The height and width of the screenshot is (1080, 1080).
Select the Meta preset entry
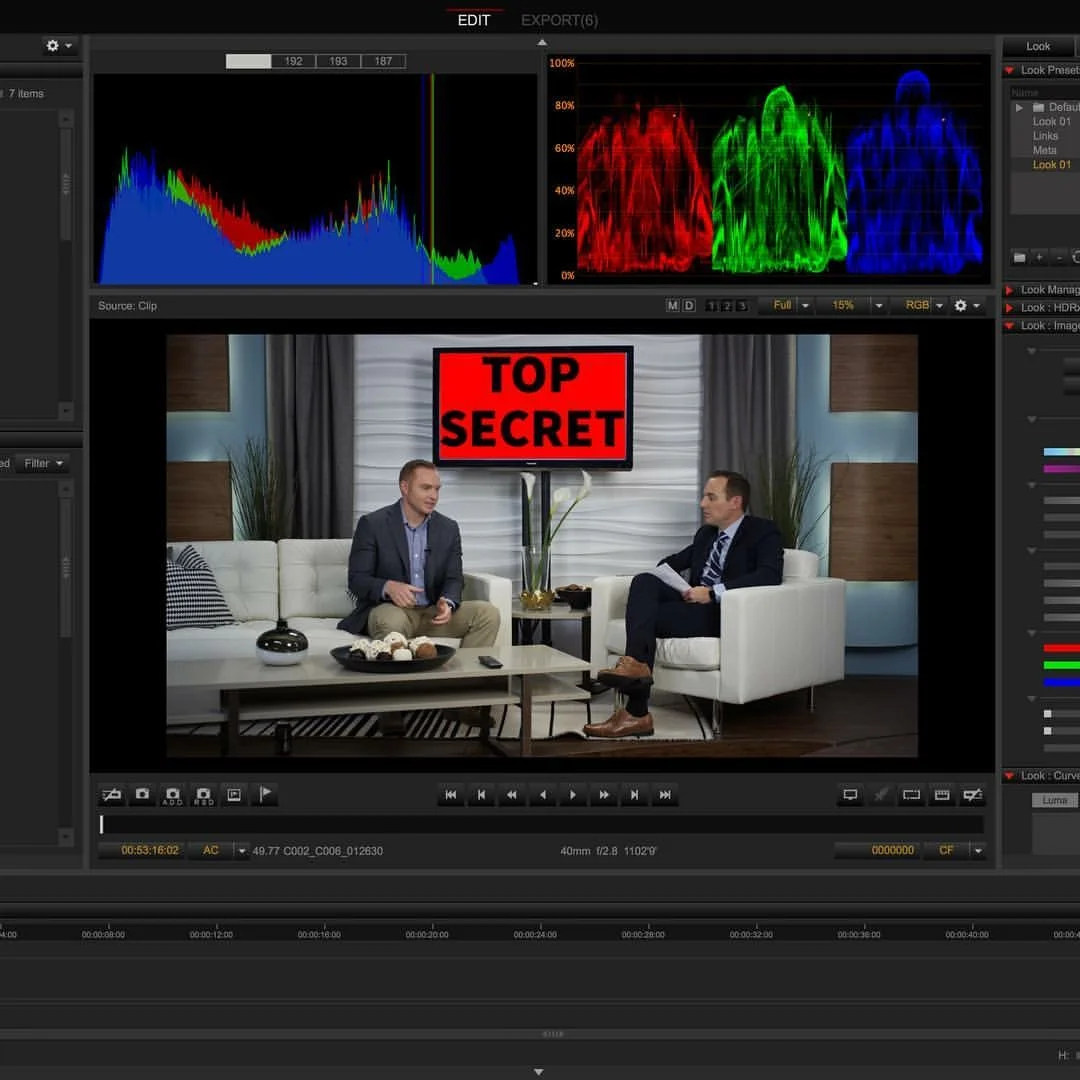(x=1044, y=150)
